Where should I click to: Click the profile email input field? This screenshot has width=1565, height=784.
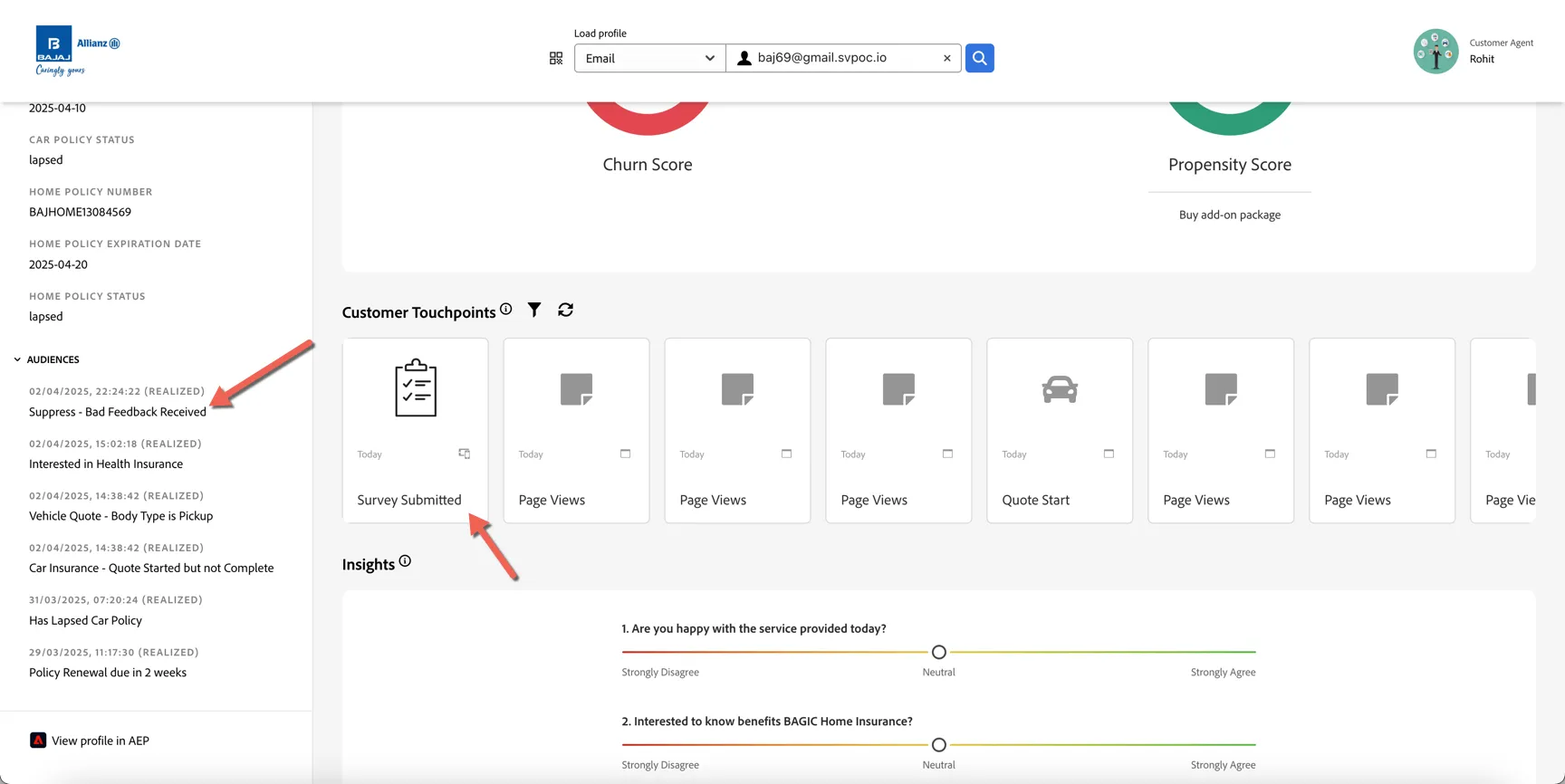[844, 58]
